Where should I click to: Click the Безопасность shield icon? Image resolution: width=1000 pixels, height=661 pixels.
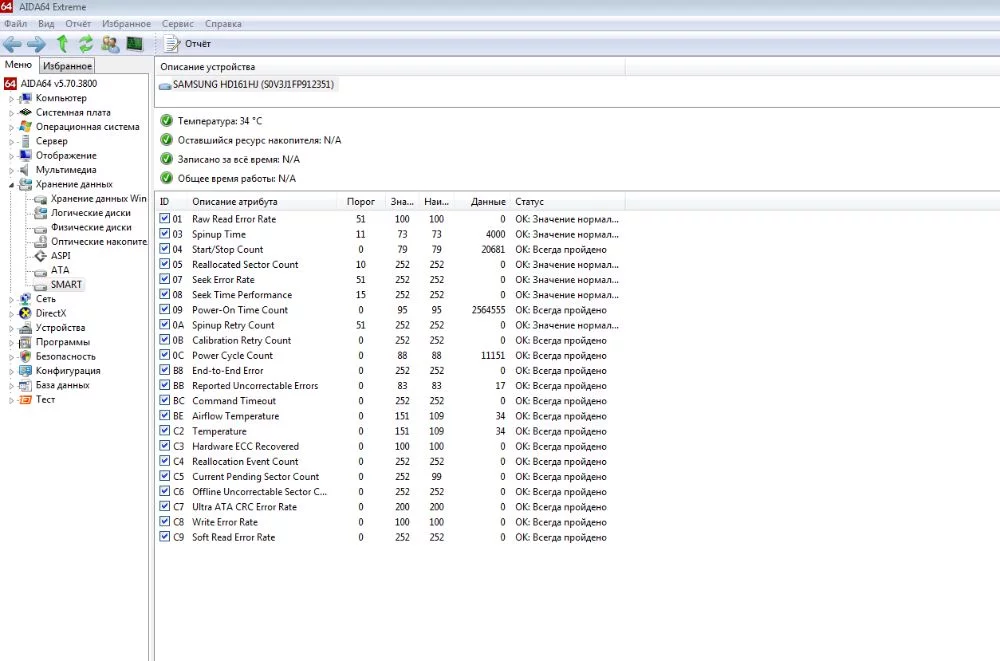(26, 357)
